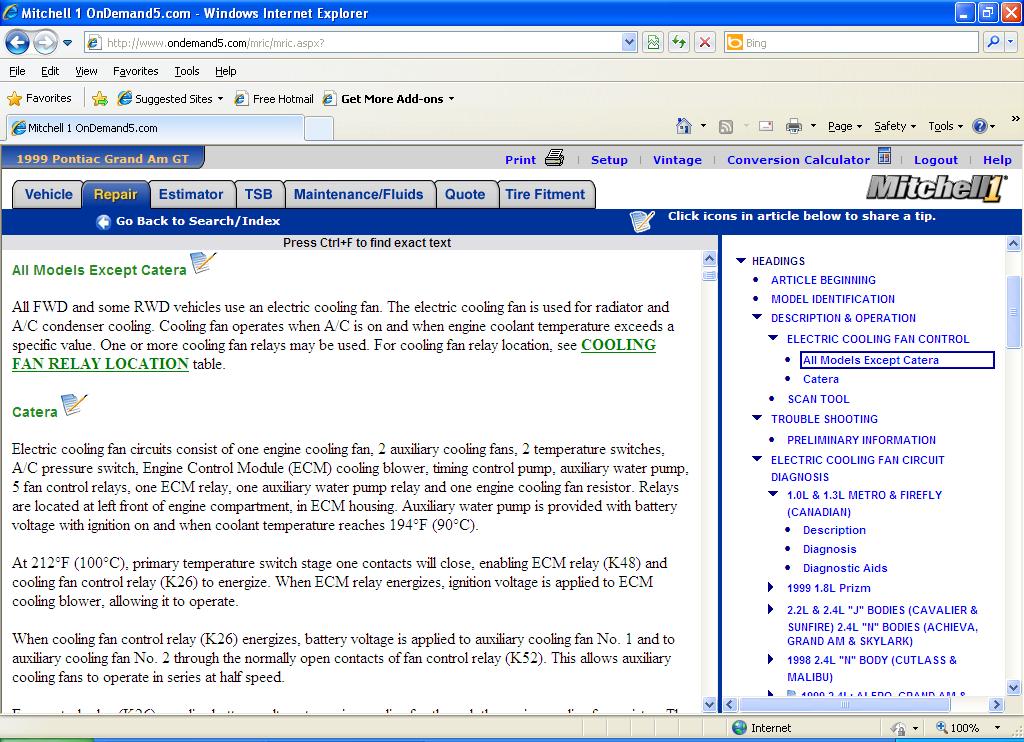Click the article pane scroll down arrow
Image resolution: width=1024 pixels, height=742 pixels.
coord(709,704)
